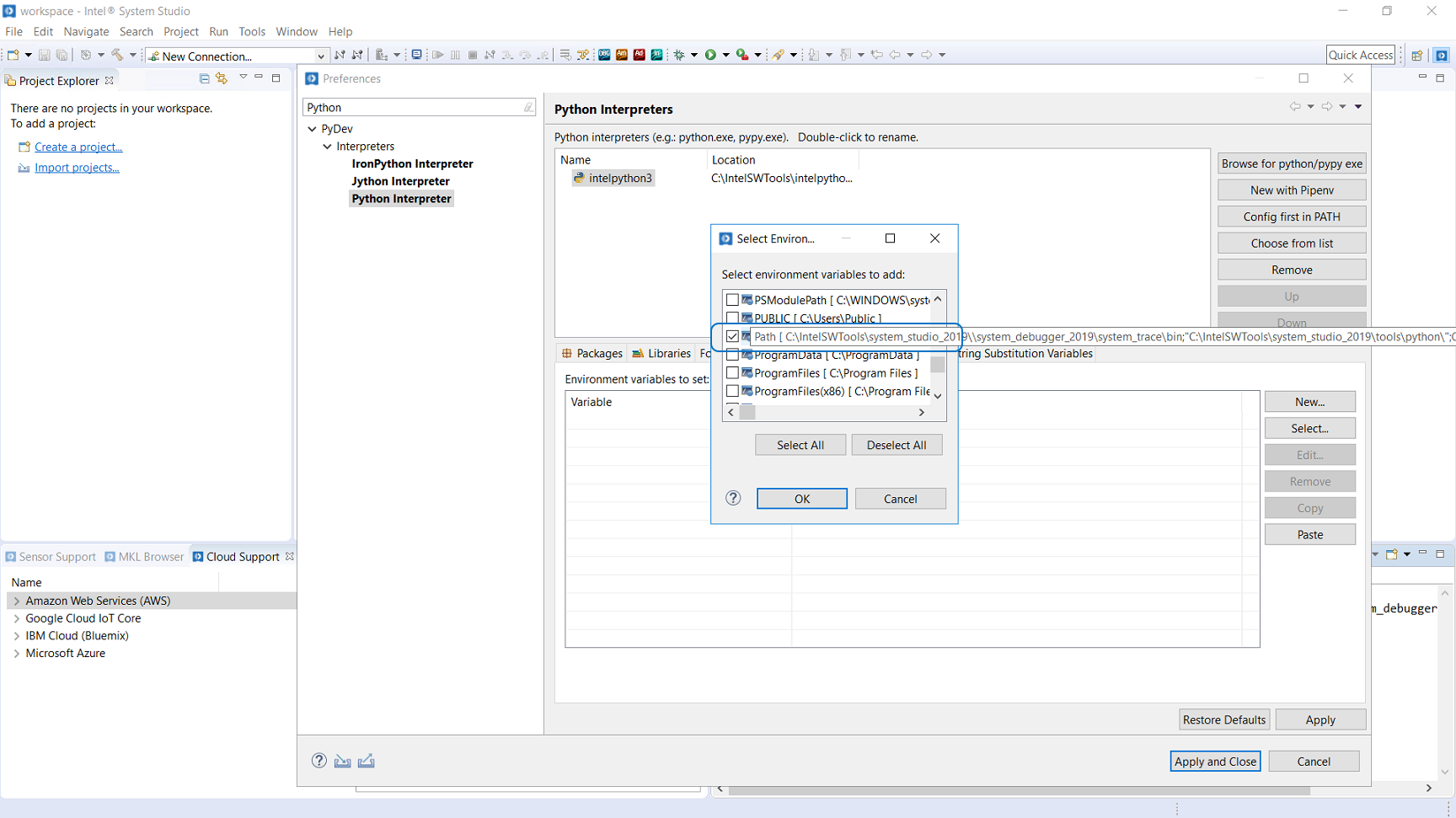The height and width of the screenshot is (818, 1456).
Task: Switch to the Libraries tab
Action: tap(661, 353)
